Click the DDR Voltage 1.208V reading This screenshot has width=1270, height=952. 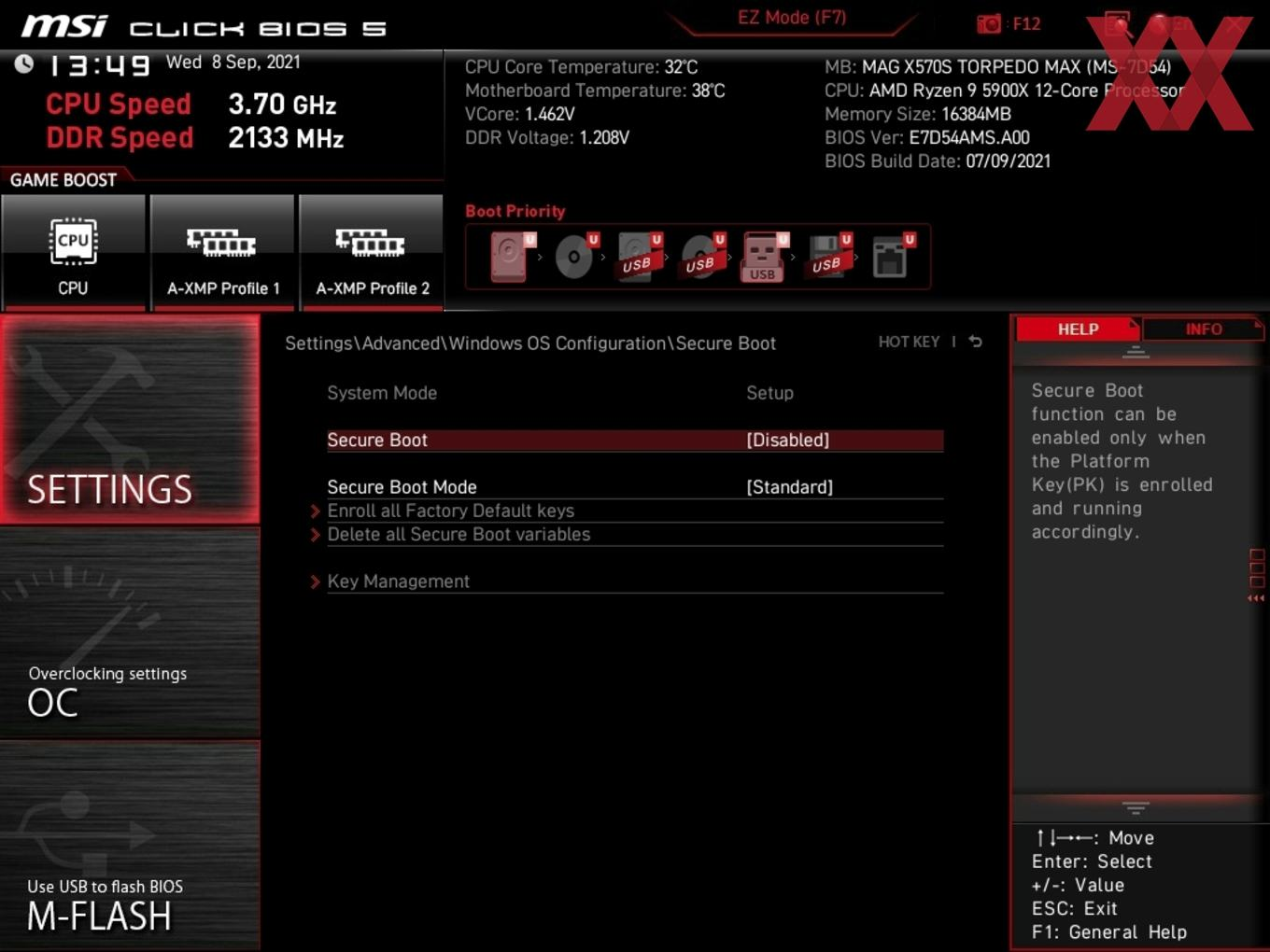[x=547, y=137]
